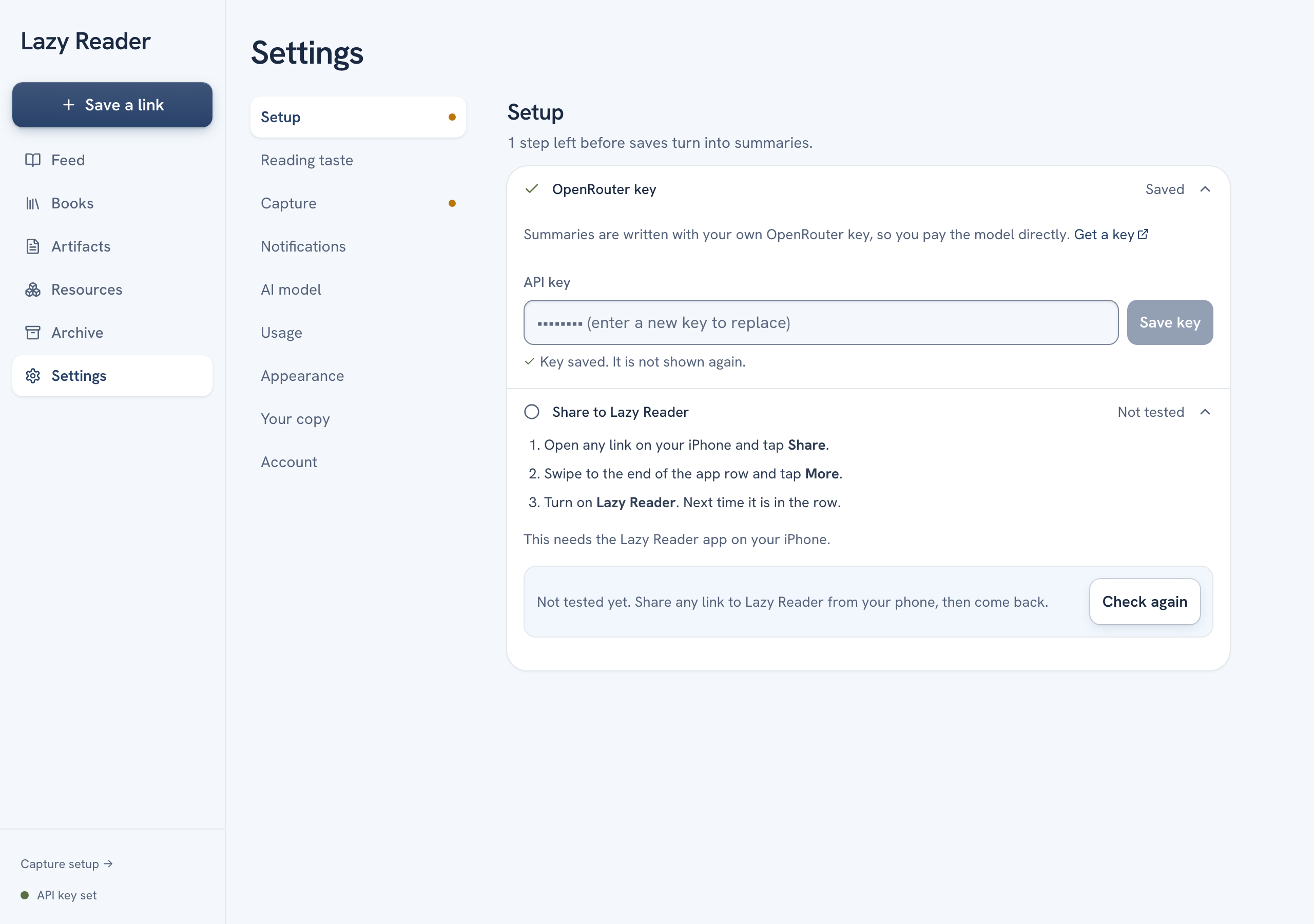Click the Saved status label on OpenRouter key
The width and height of the screenshot is (1314, 924).
pos(1165,189)
